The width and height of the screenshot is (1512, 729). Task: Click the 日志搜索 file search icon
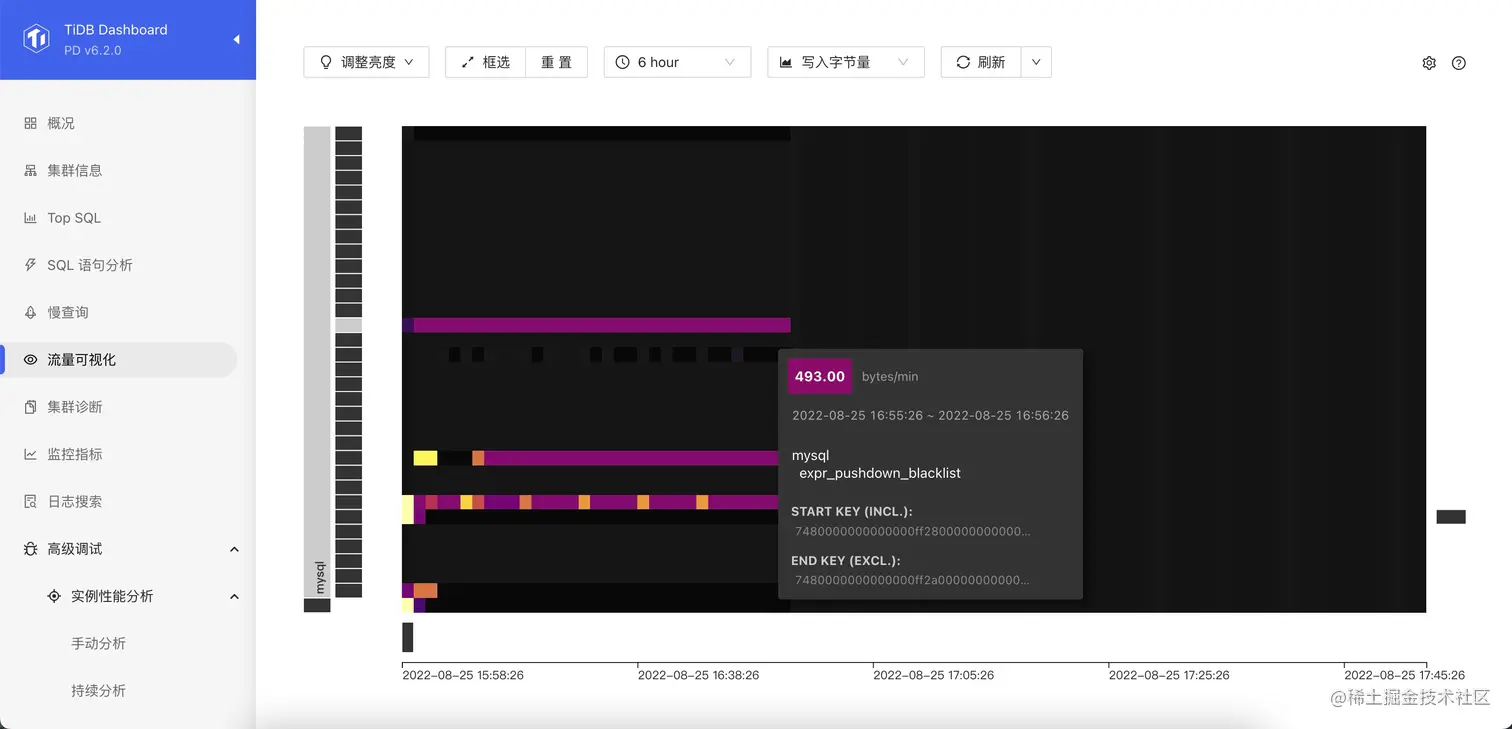pyautogui.click(x=30, y=502)
